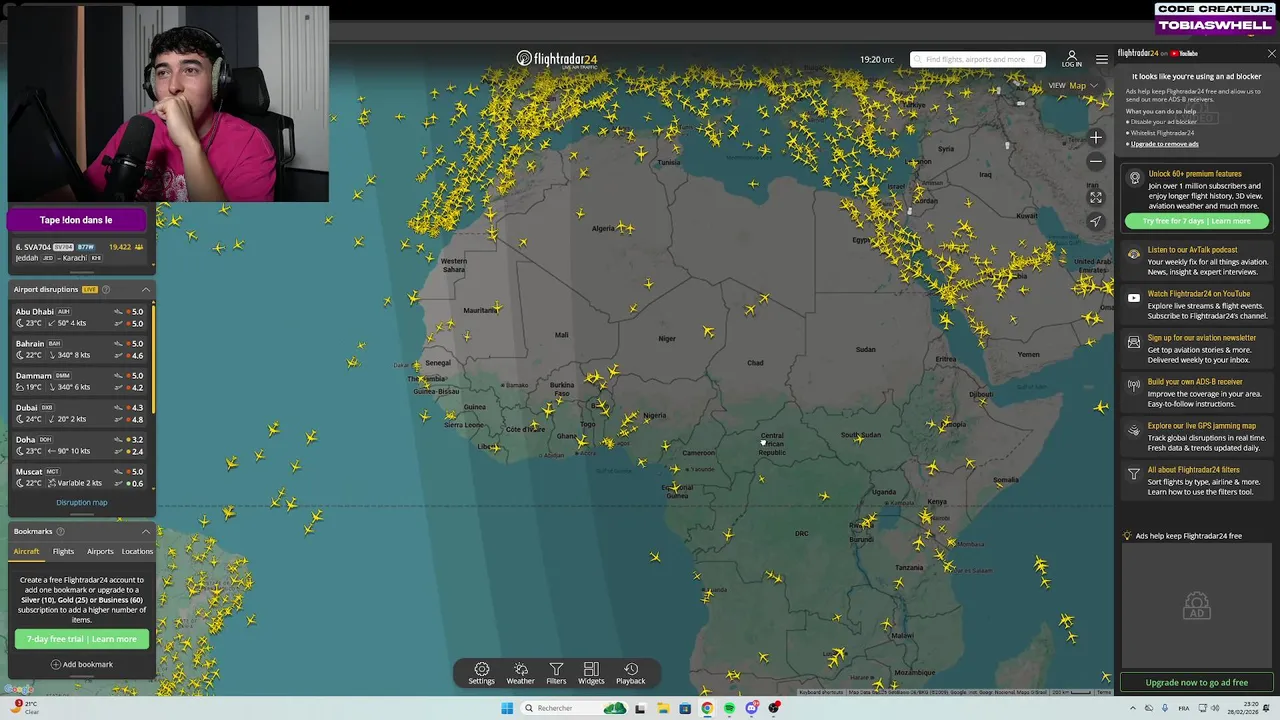Click Listen to our AvTalk podcast heading
1280x720 pixels.
coord(1192,250)
